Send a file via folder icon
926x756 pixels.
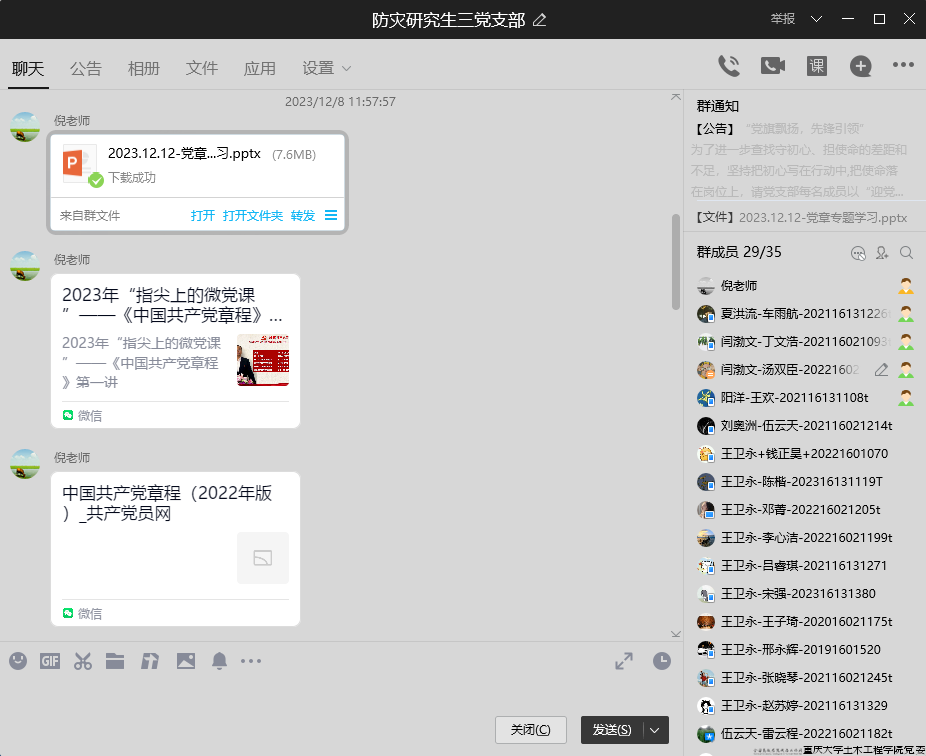coord(116,660)
